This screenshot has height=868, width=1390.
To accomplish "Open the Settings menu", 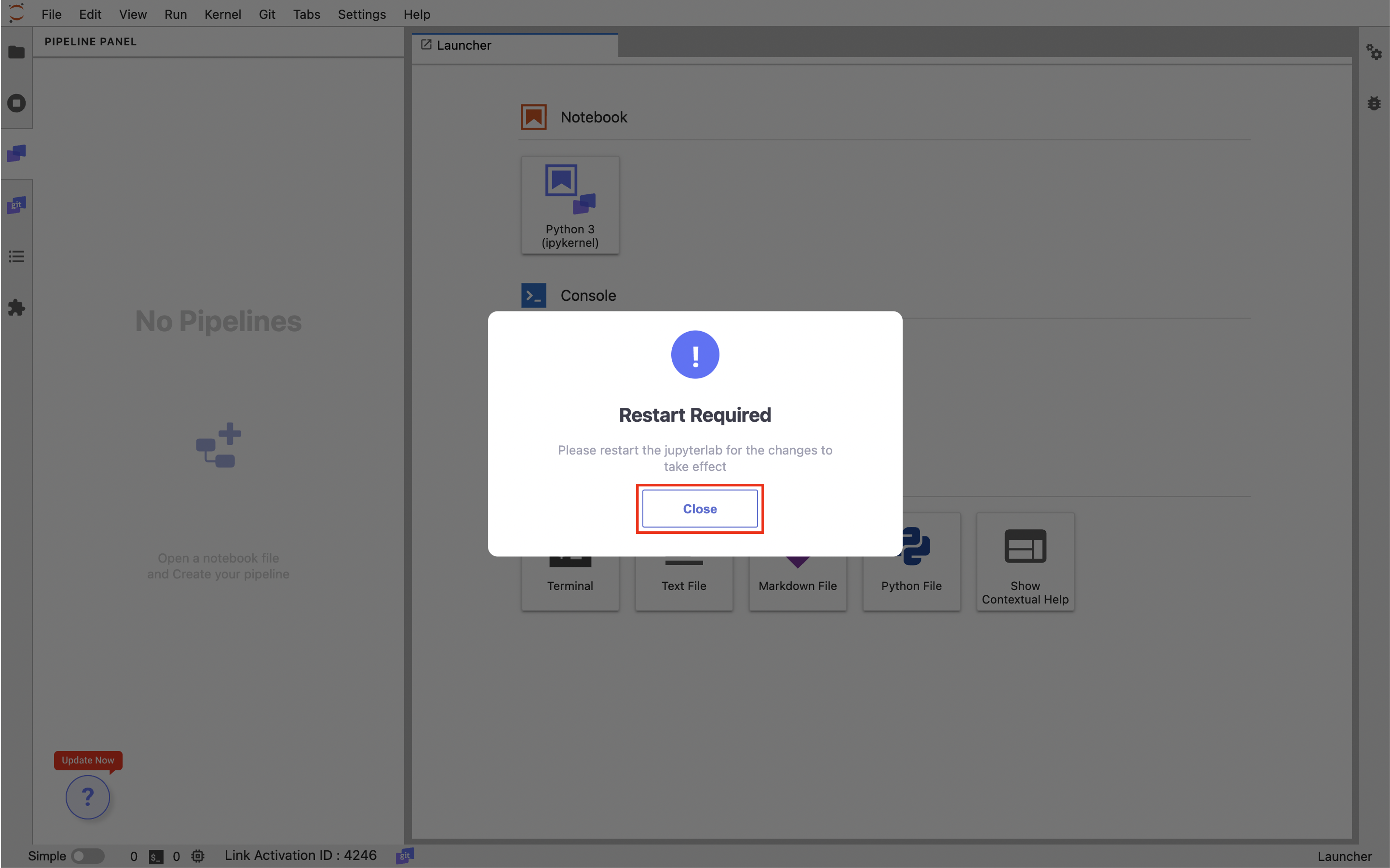I will click(x=361, y=14).
